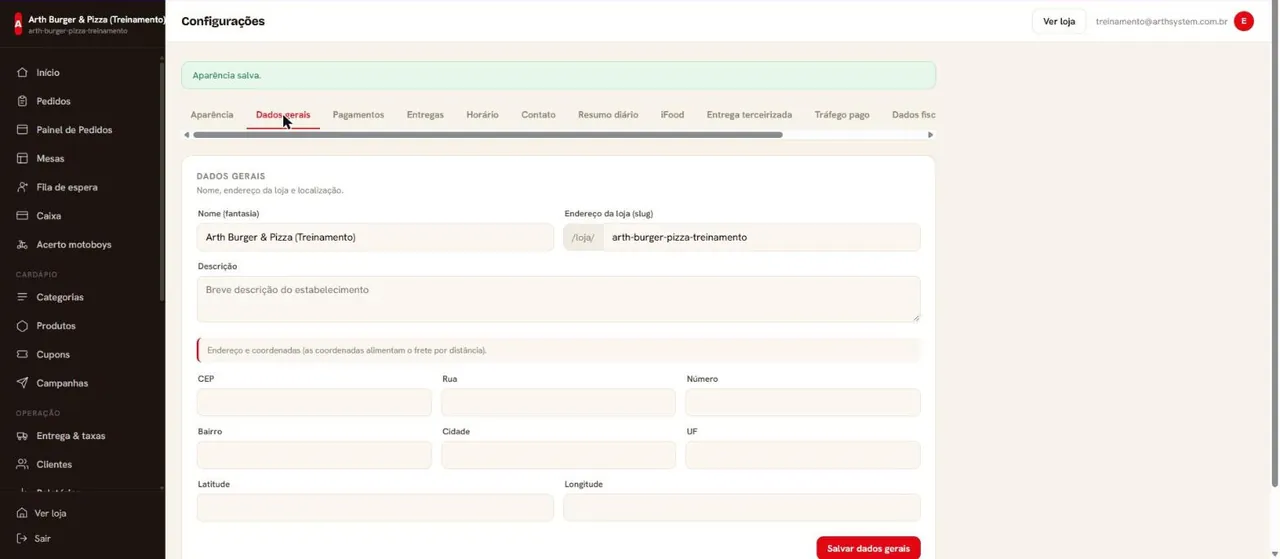Click the Caixa cash register icon

tap(22, 216)
